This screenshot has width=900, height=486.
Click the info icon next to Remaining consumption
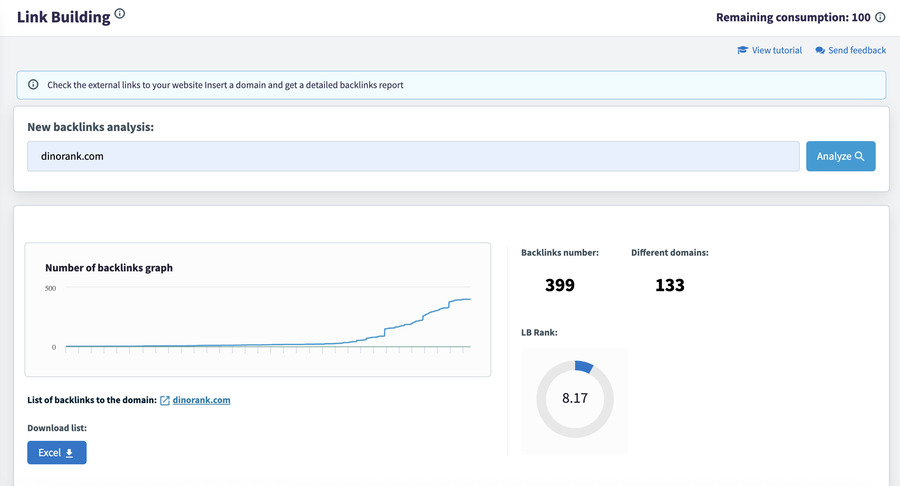[x=880, y=17]
